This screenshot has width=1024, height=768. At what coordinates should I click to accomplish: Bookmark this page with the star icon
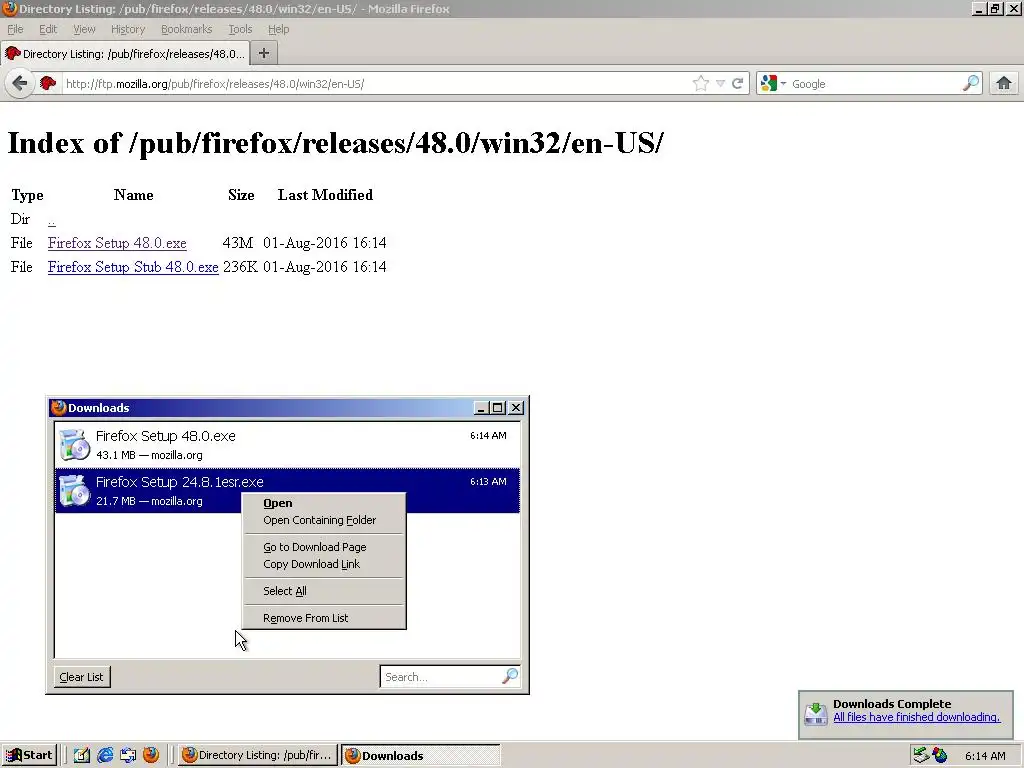coord(701,84)
